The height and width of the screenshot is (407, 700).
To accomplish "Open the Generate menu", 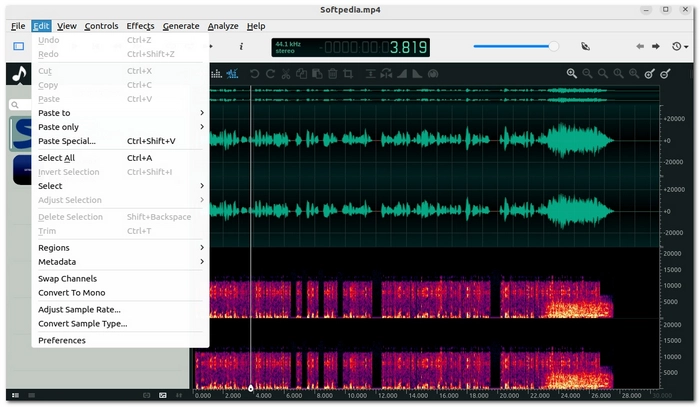I will pos(181,26).
